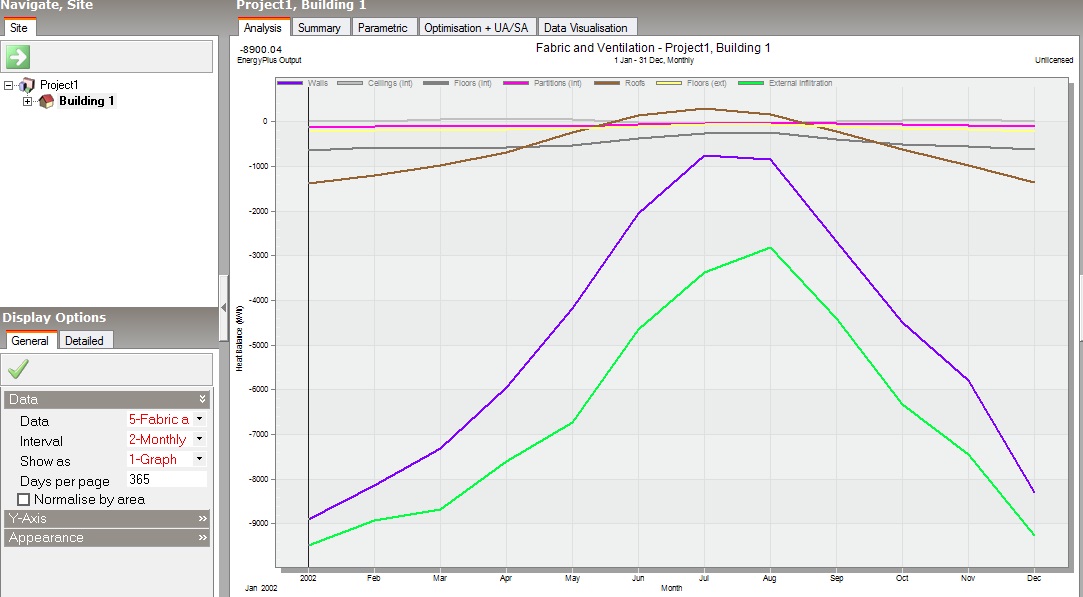This screenshot has height=597, width=1083.
Task: Click the 'Unlicensed' text on the chart
Action: [1054, 60]
